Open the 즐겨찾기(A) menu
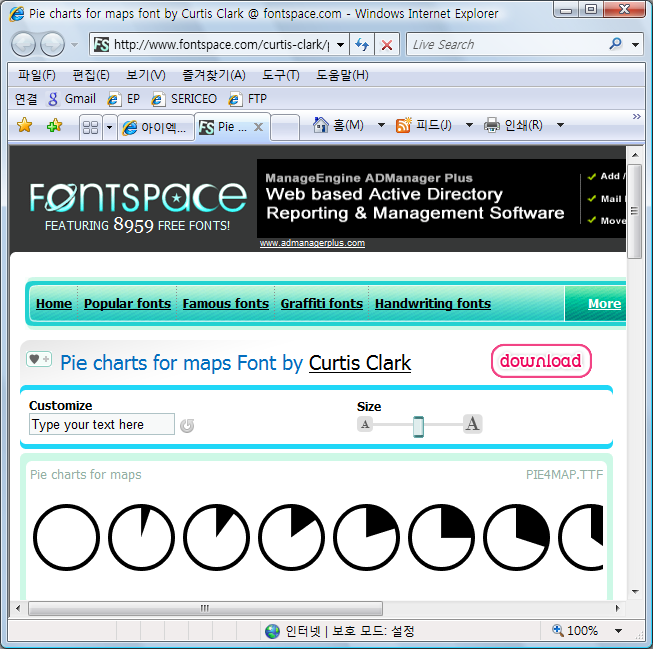This screenshot has height=649, width=653. (214, 75)
